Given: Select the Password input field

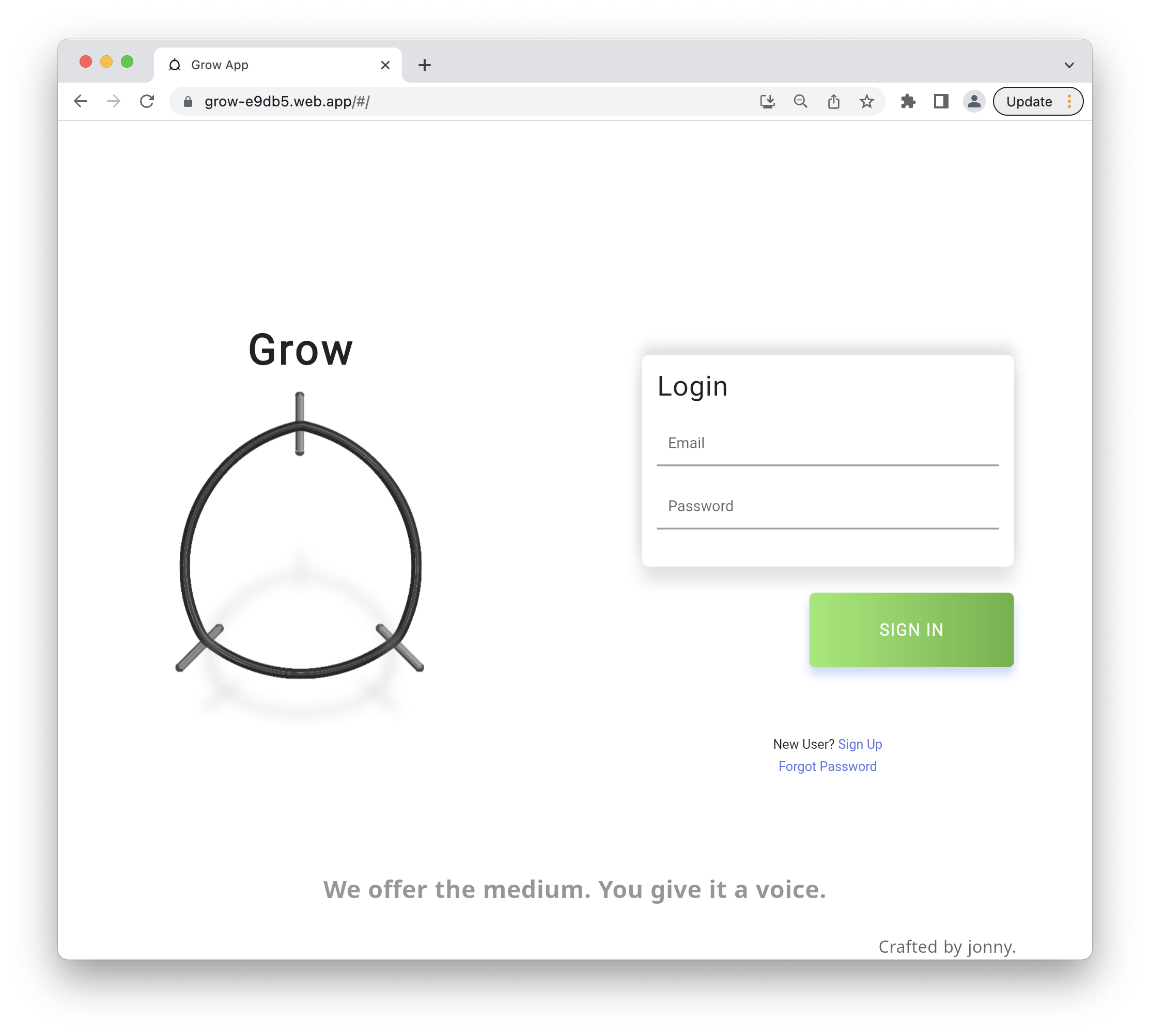Looking at the screenshot, I should [x=828, y=506].
